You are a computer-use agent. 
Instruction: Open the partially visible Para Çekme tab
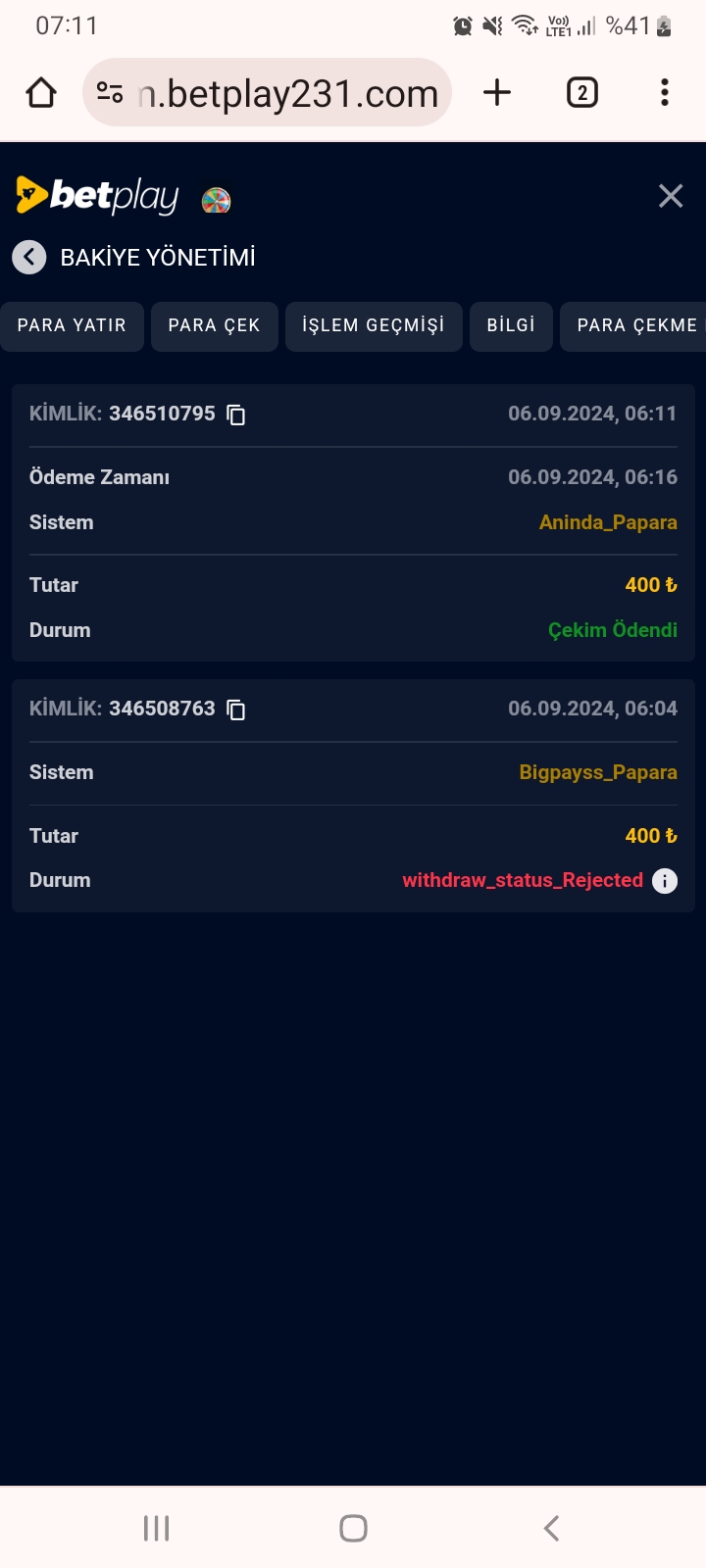point(635,325)
